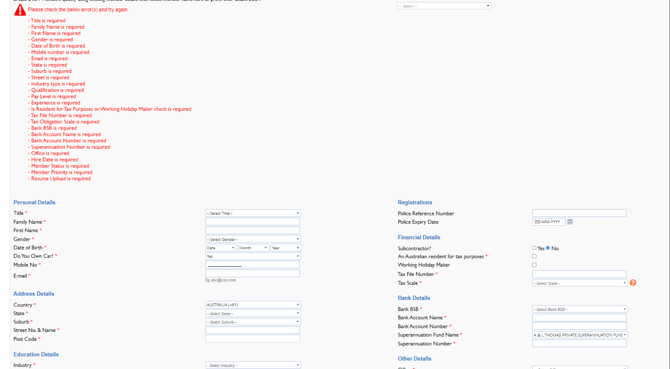Viewport: 670px width, 369px height.
Task: Click the Police Reference Number field
Action: pyautogui.click(x=579, y=213)
